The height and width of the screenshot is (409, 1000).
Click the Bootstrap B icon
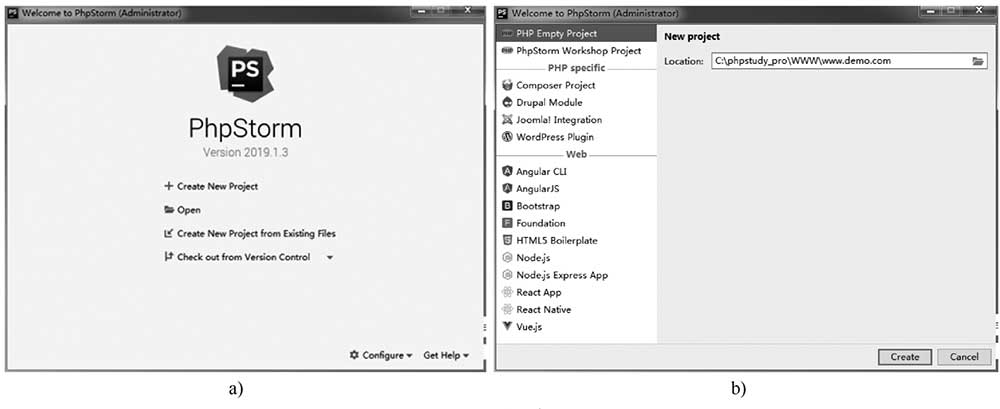click(508, 205)
